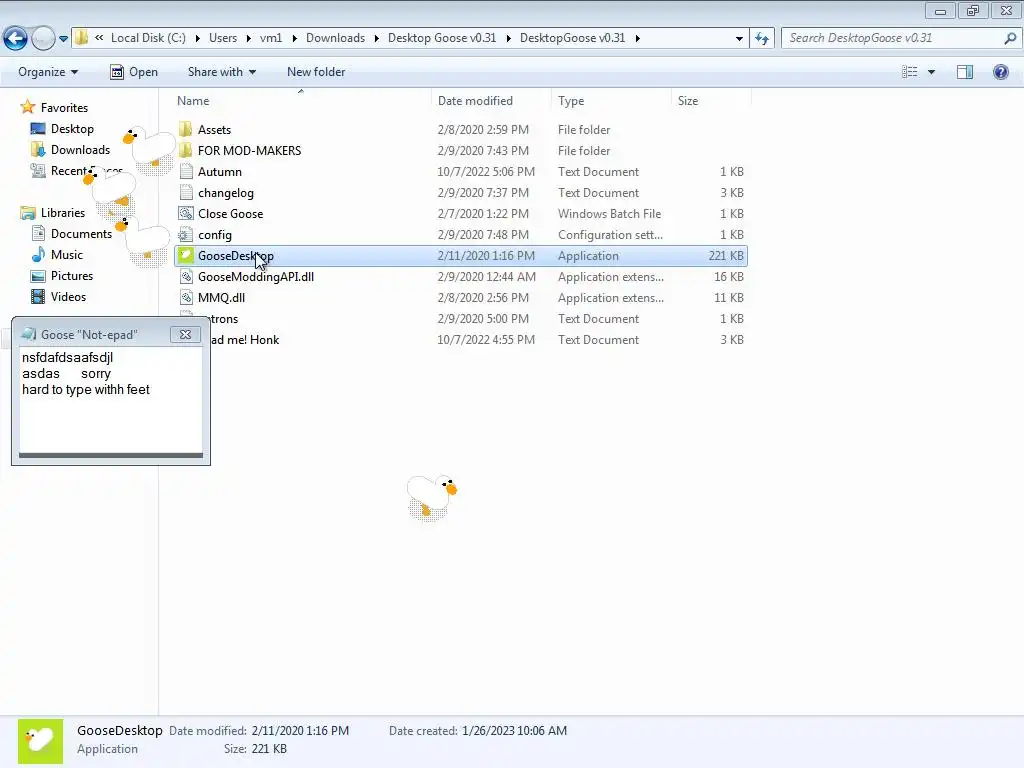Open the view options dropdown arrow

coord(931,72)
